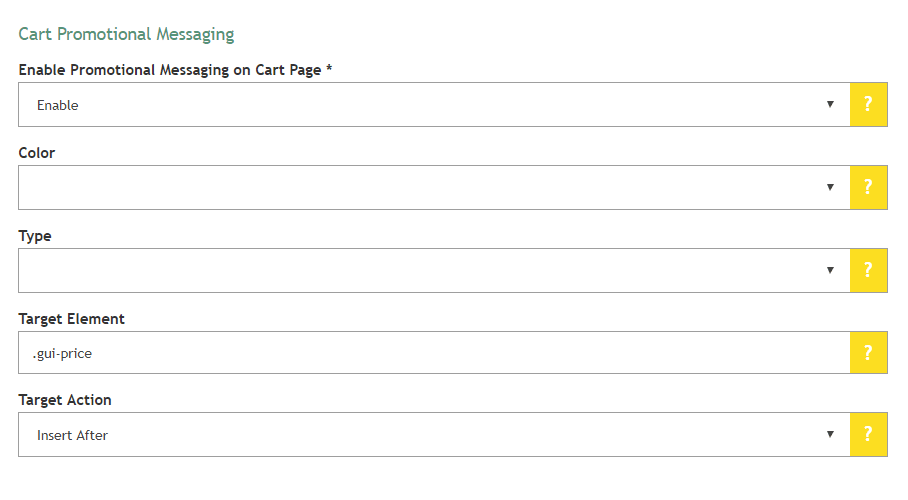Screen dimensions: 908x500
Task: Click the Enable Promotional Messaging on Cart Page label
Action: pyautogui.click(x=175, y=70)
